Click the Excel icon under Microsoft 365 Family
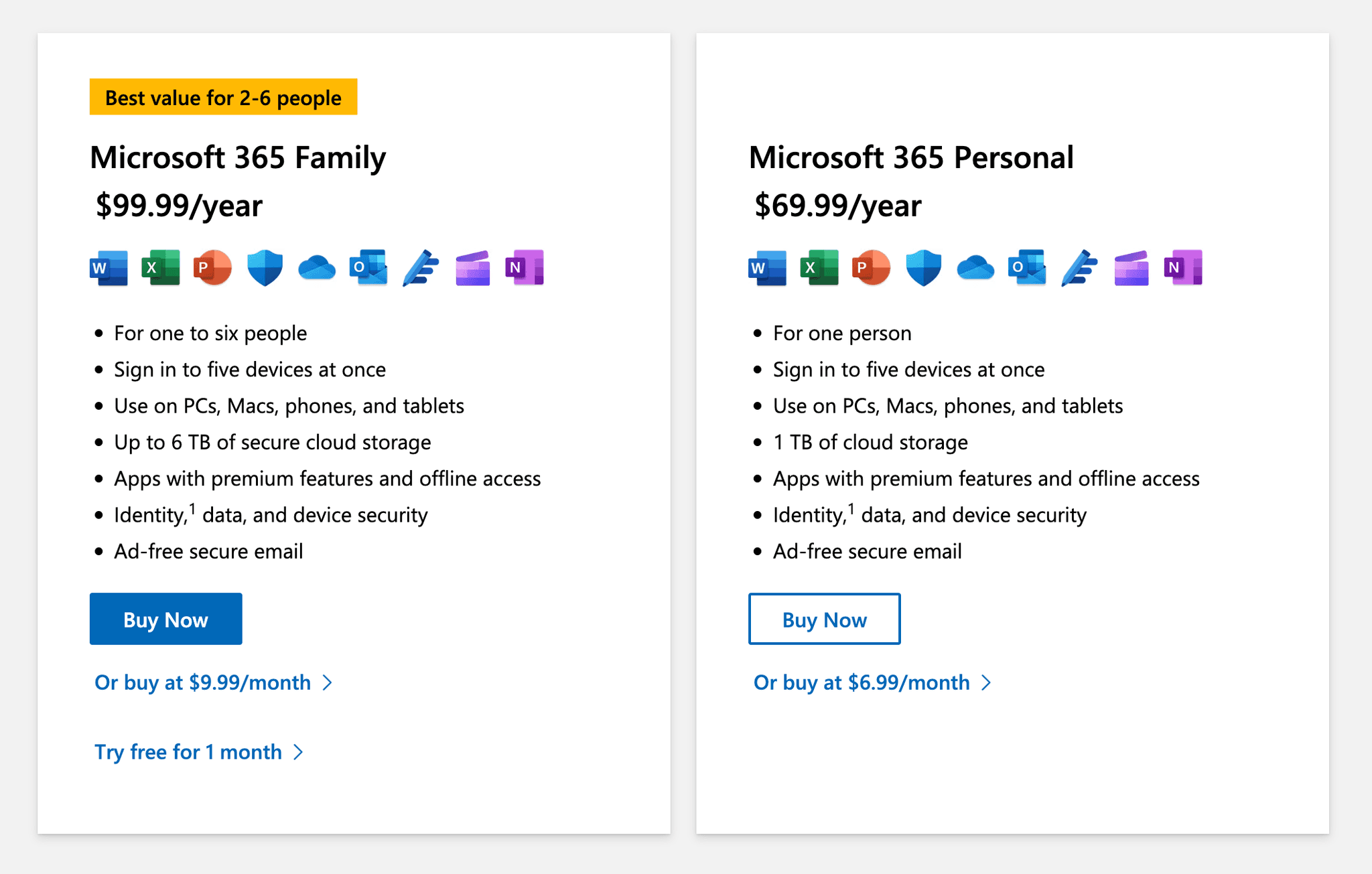The width and height of the screenshot is (1372, 874). point(161,267)
